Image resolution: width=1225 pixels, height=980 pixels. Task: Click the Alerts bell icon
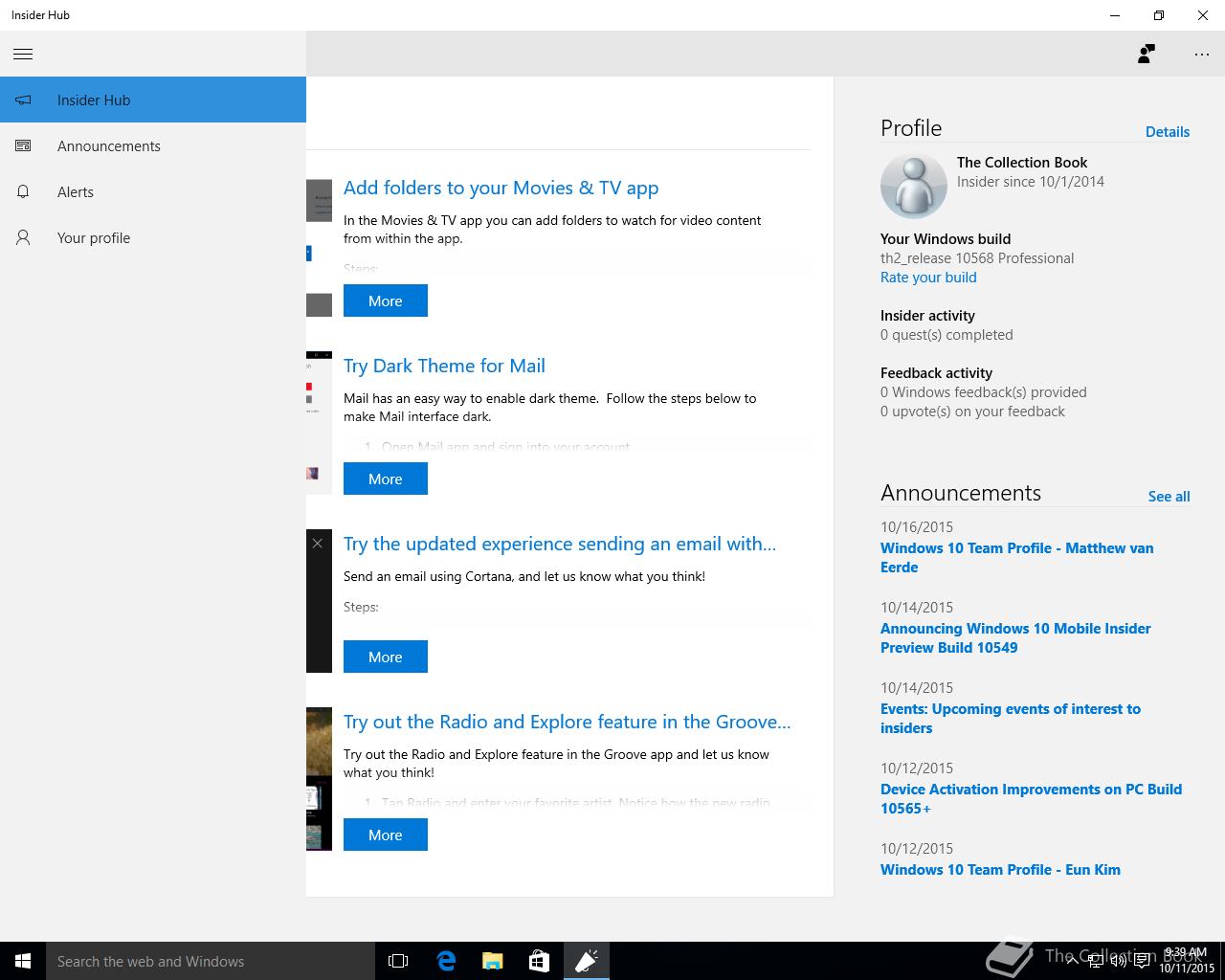point(23,191)
